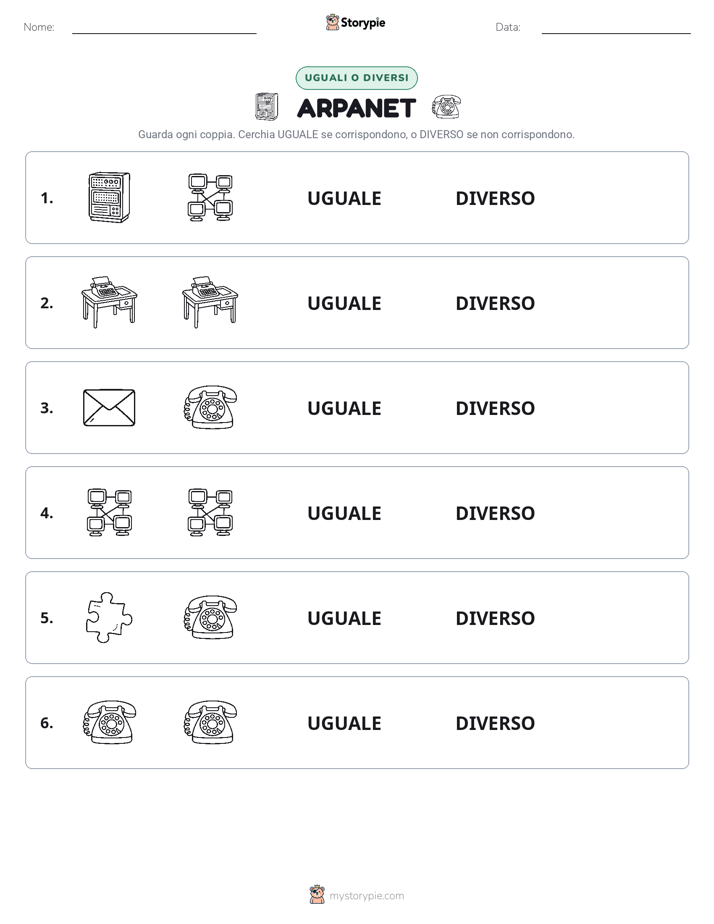Click the Storypie logo at the top
The height and width of the screenshot is (924, 714).
pos(356,22)
